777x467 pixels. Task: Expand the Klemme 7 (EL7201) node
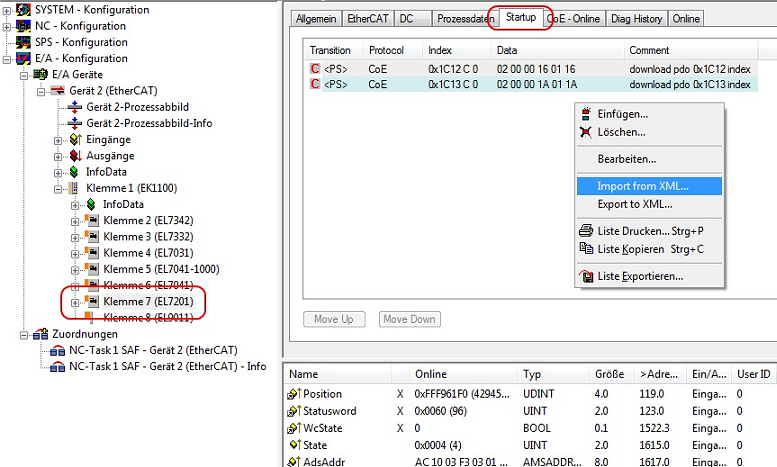click(75, 302)
